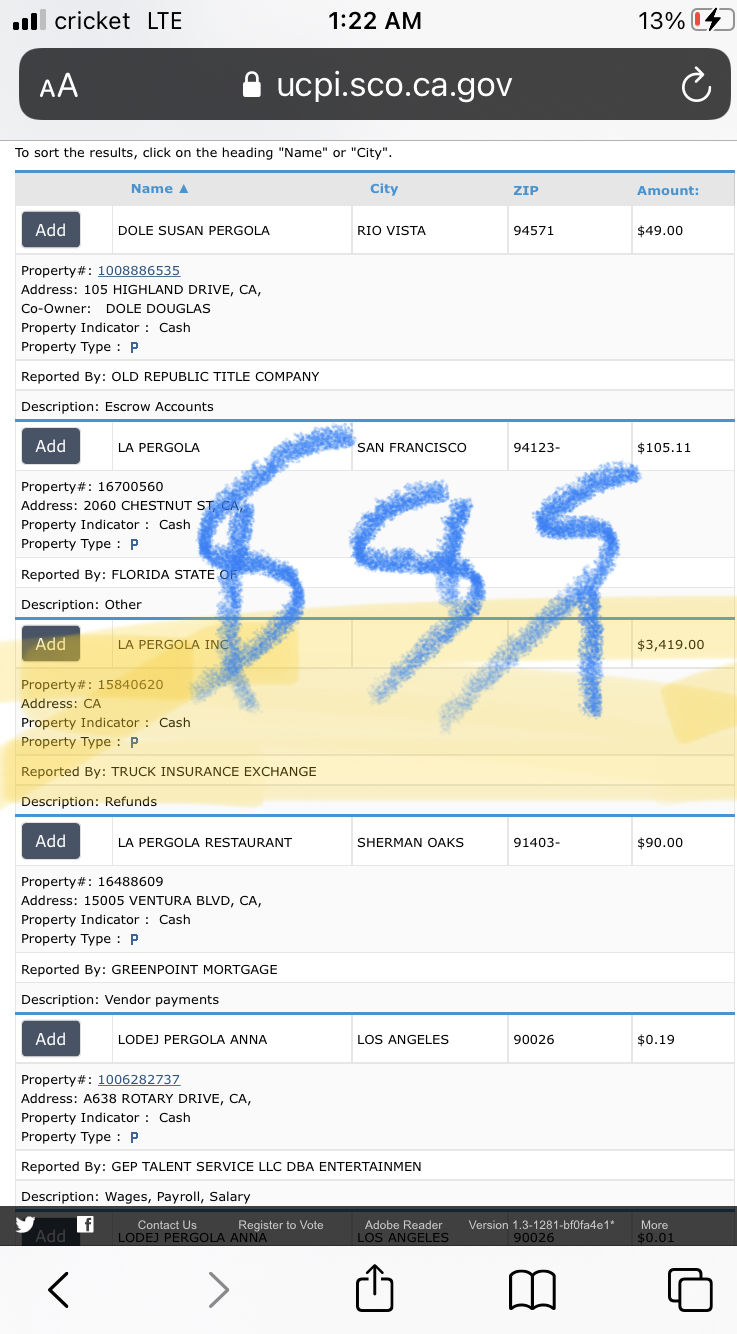Select Property# 15840620 text

92,685
